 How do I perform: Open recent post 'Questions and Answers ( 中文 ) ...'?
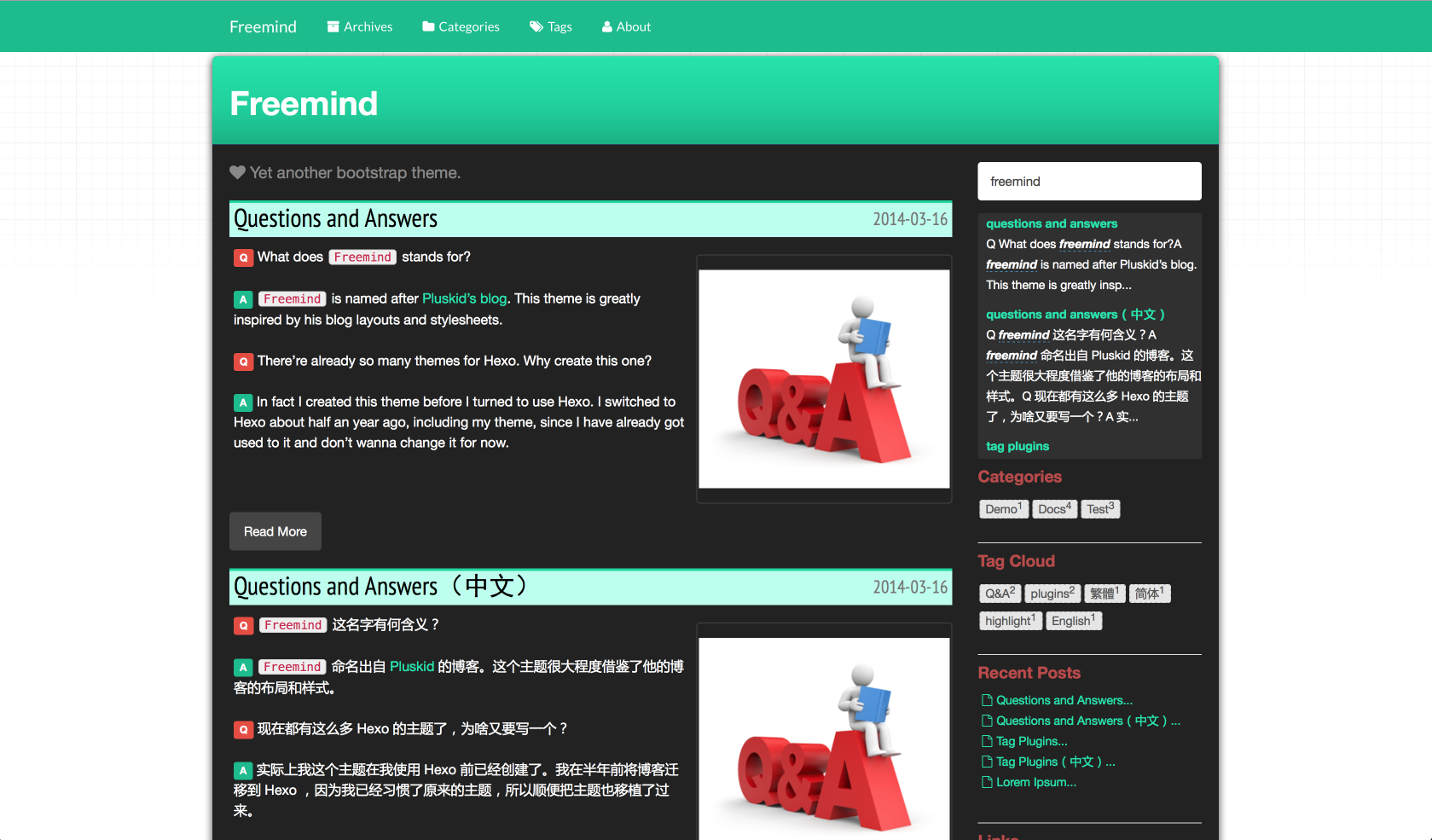[x=1088, y=721]
